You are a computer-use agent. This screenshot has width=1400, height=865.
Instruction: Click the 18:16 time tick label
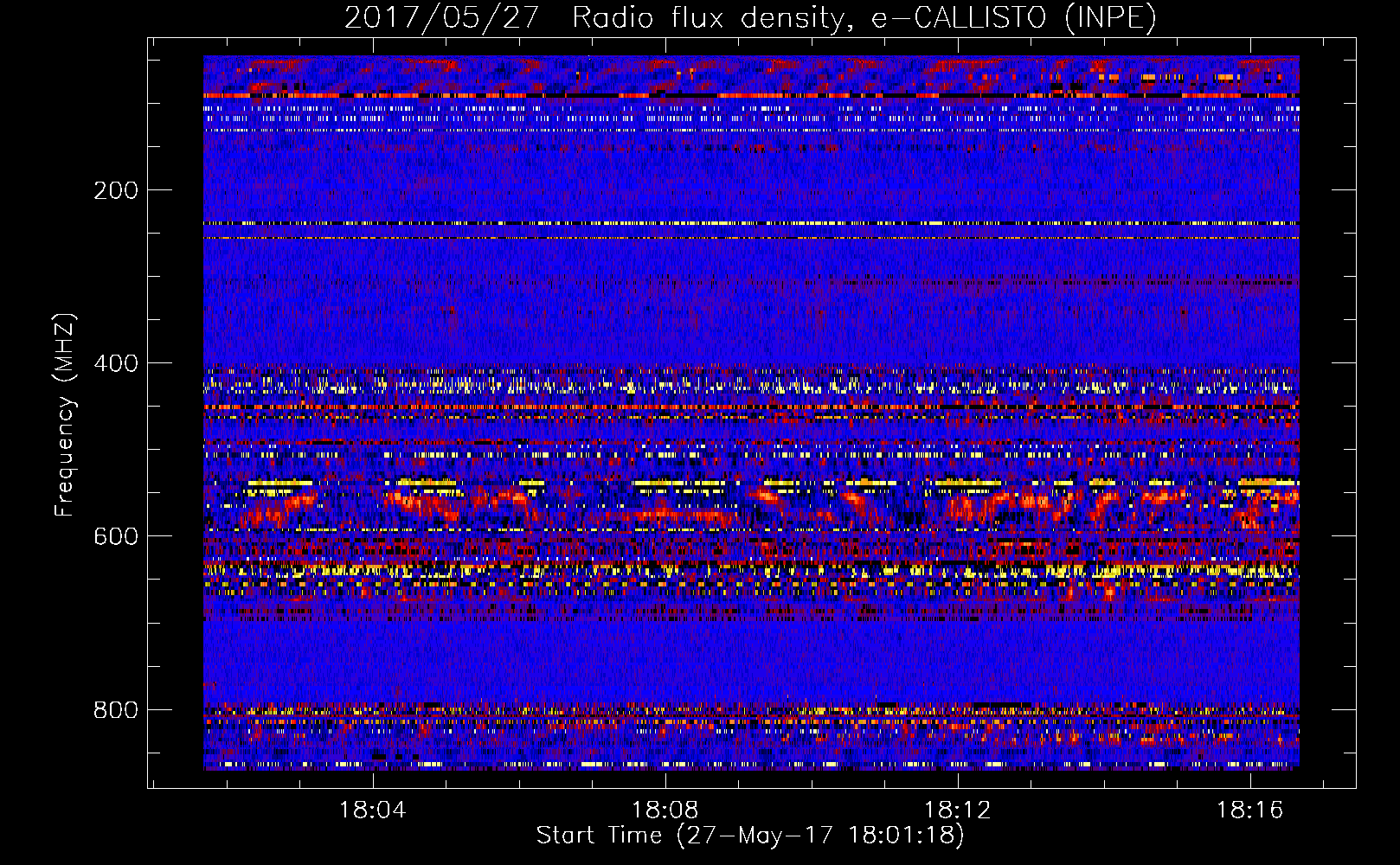1250,810
